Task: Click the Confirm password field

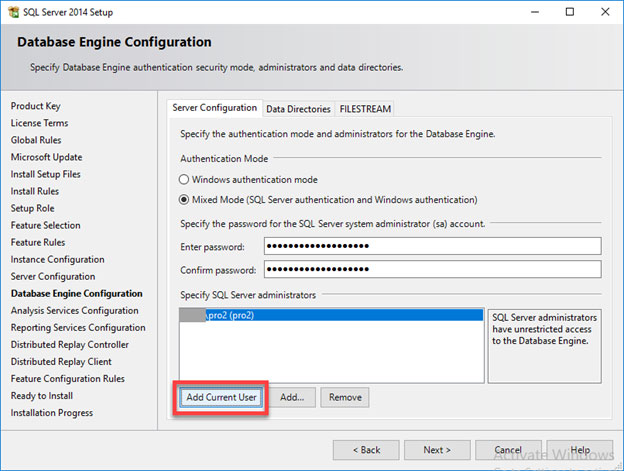Action: tap(433, 269)
